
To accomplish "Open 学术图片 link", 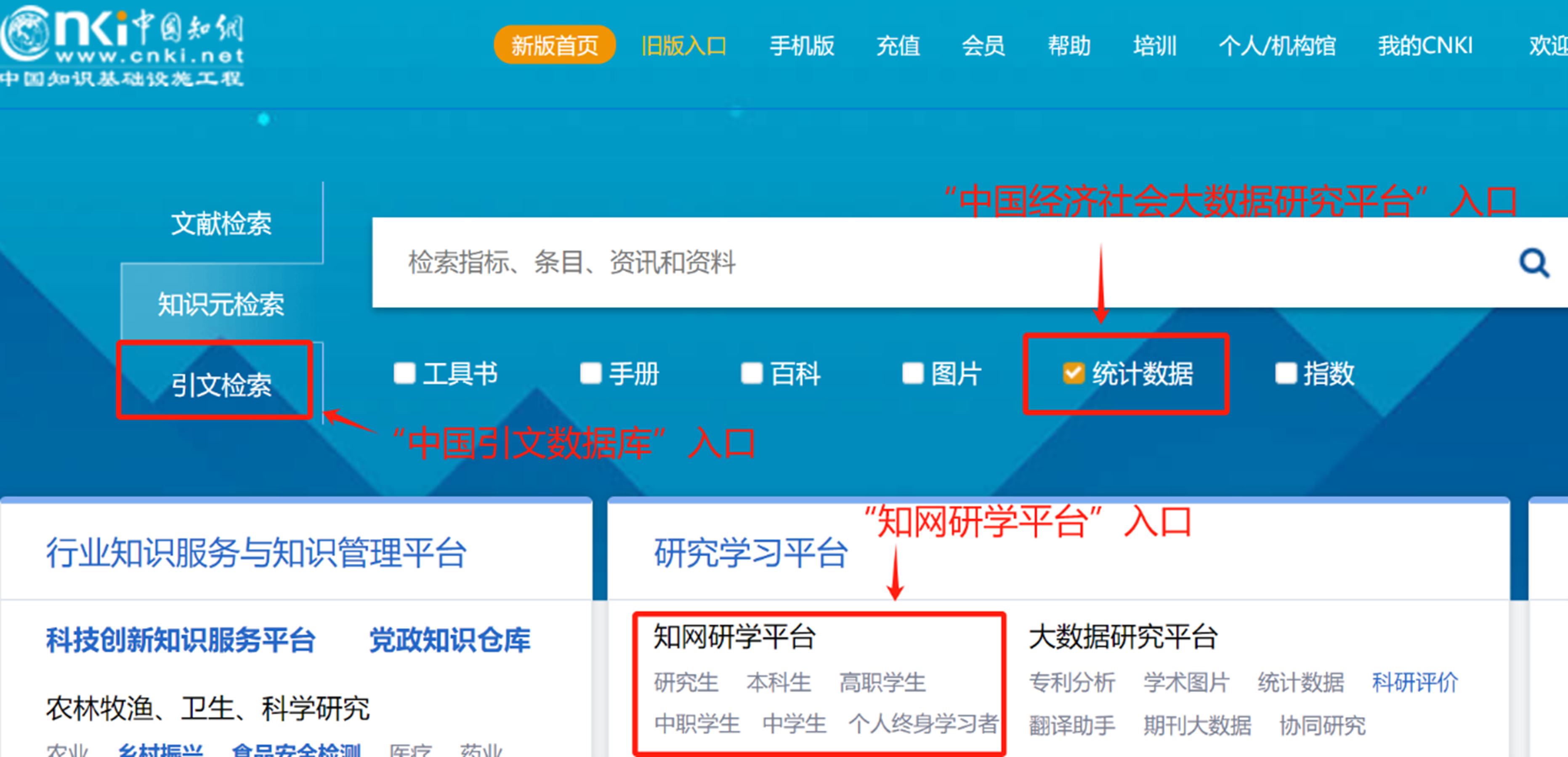I will click(1186, 682).
